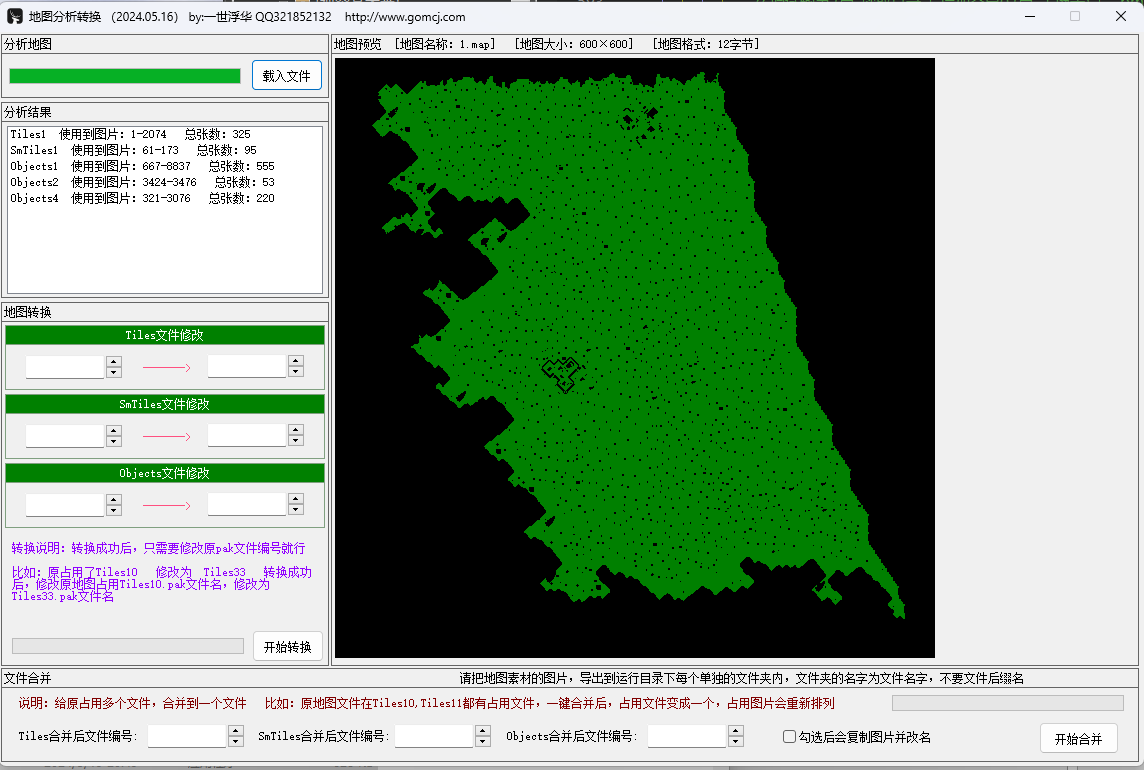
Task: Click the green map preview image
Action: (x=635, y=358)
